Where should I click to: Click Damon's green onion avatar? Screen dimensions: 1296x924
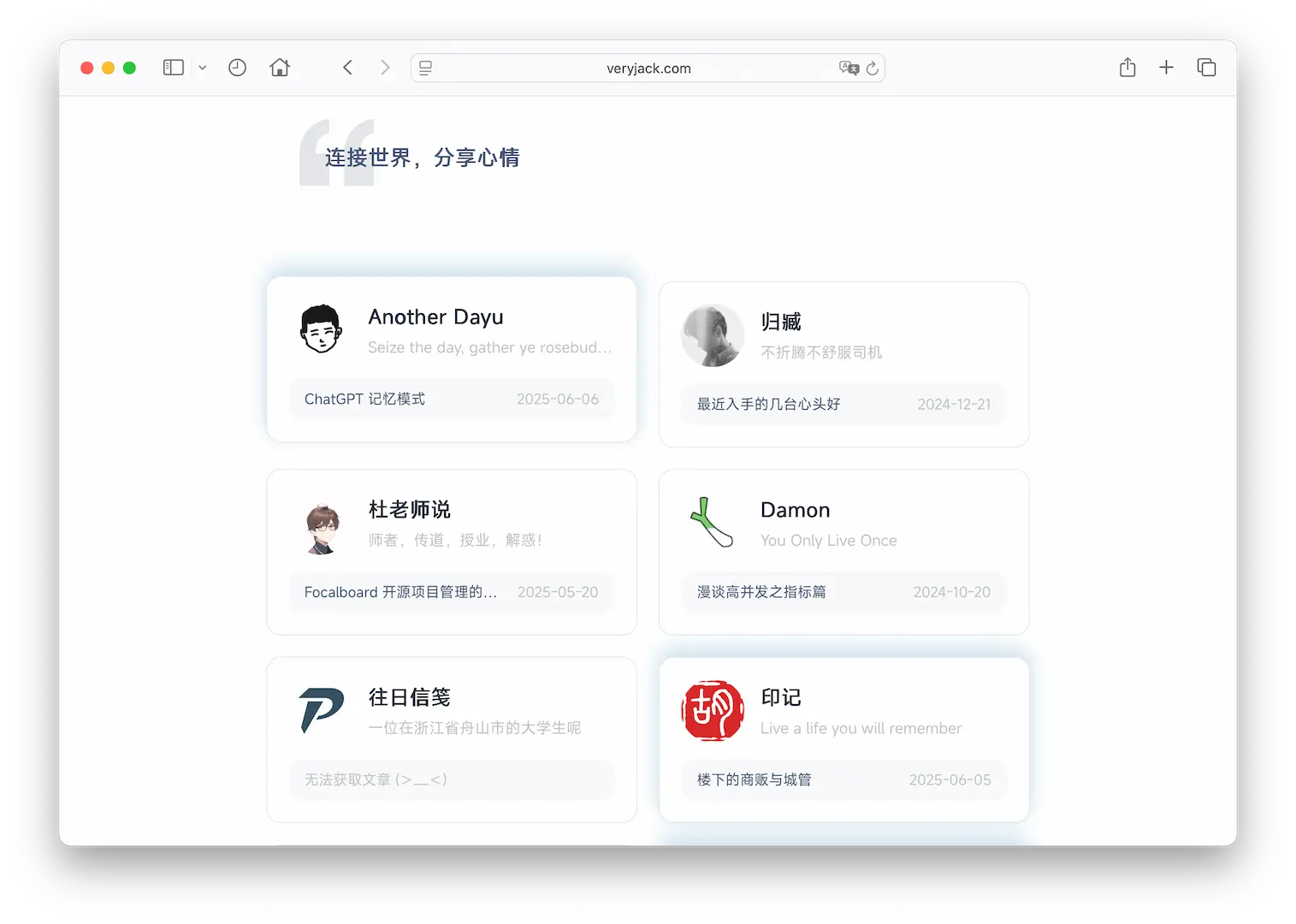[712, 522]
